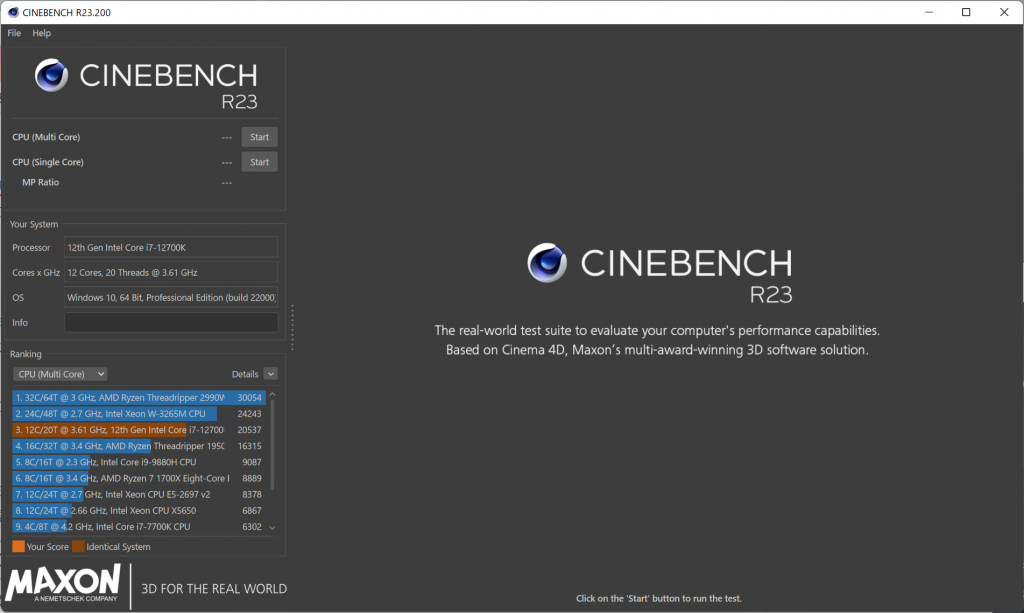Select ranking row Intel Core i7-7700K CPU
Screen dimensions: 1024x613
coord(138,527)
